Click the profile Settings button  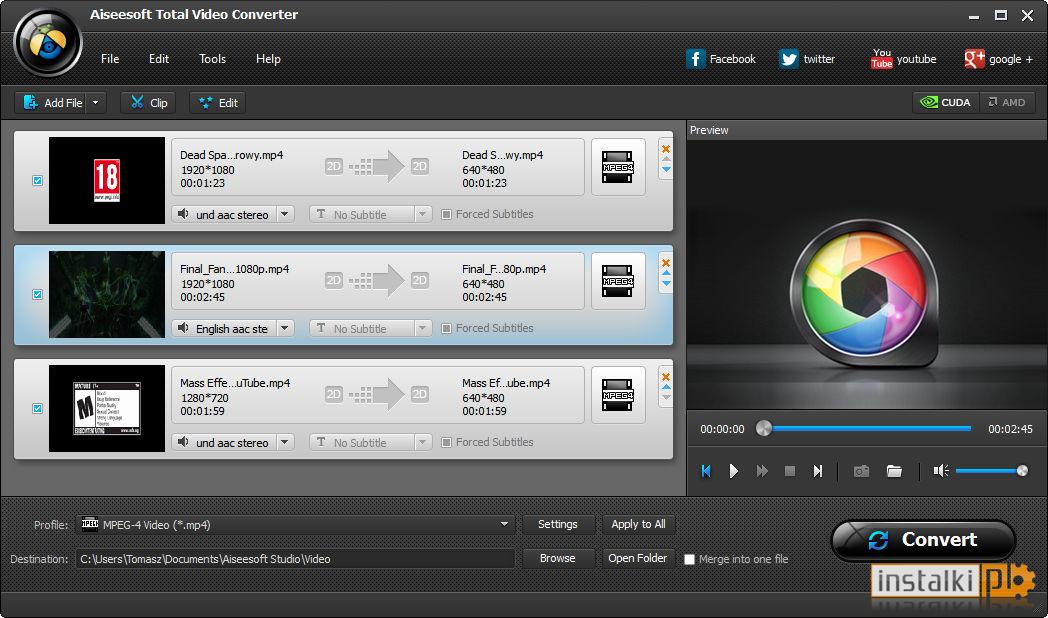click(558, 524)
